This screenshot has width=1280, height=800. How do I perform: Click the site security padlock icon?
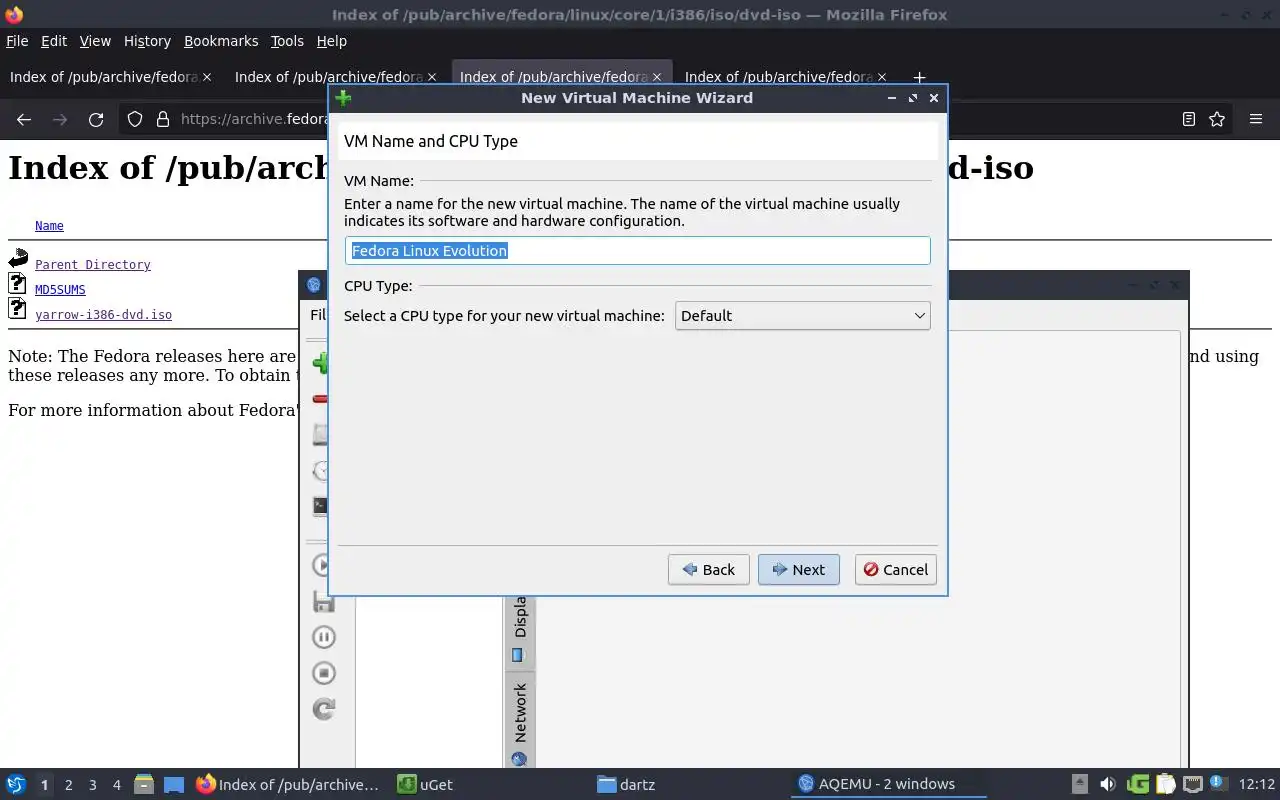(x=163, y=119)
